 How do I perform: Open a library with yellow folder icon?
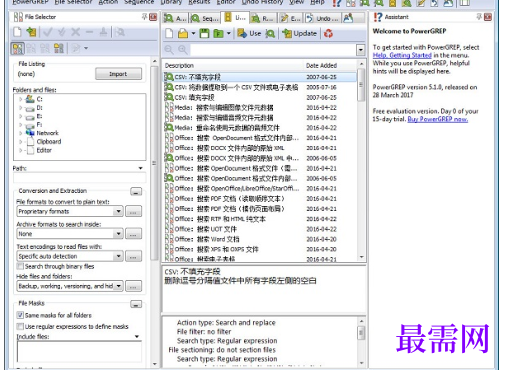(183, 33)
